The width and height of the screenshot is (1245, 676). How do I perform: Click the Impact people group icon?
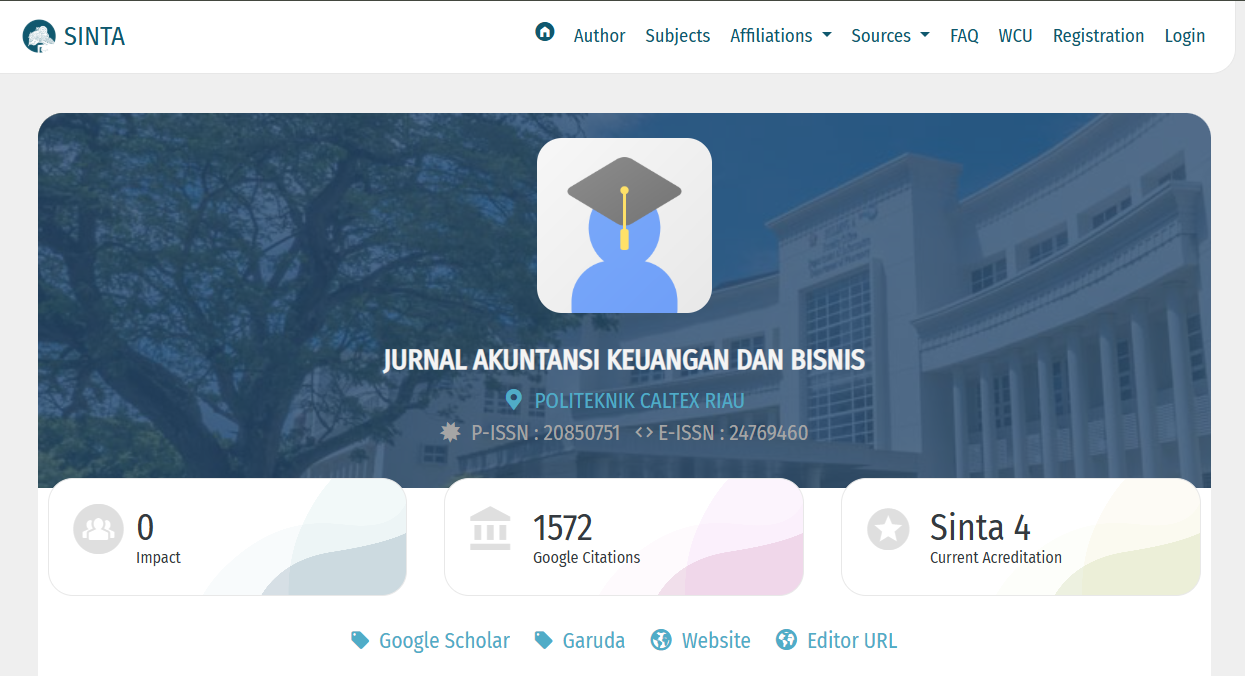98,529
